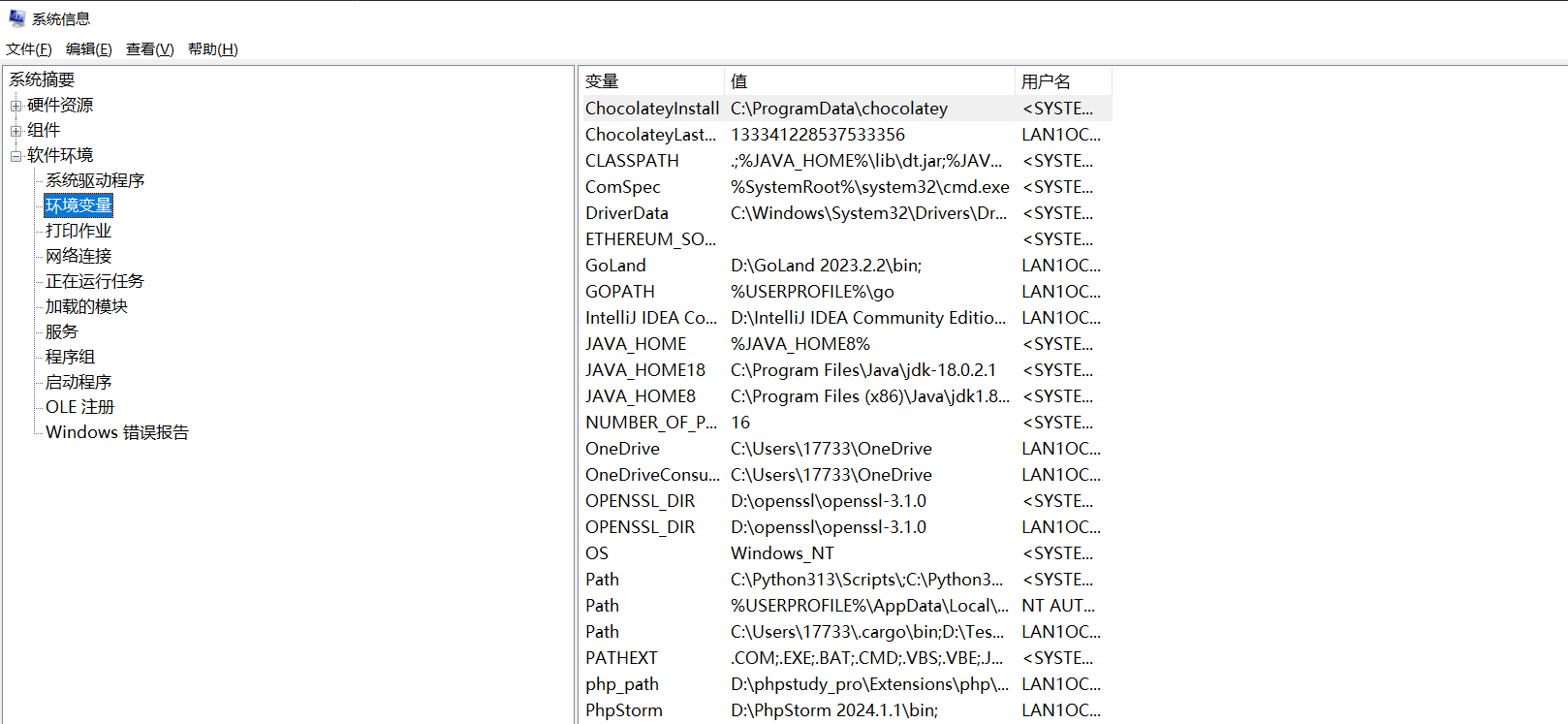
Task: Select the GOPATH variable row
Action: coord(620,292)
